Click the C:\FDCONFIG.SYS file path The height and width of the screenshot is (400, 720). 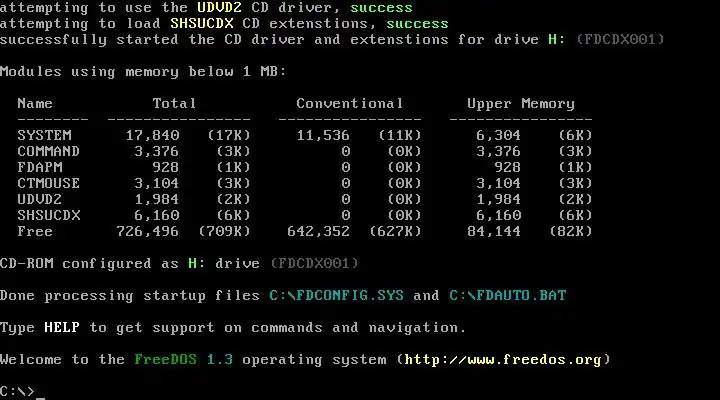click(336, 295)
